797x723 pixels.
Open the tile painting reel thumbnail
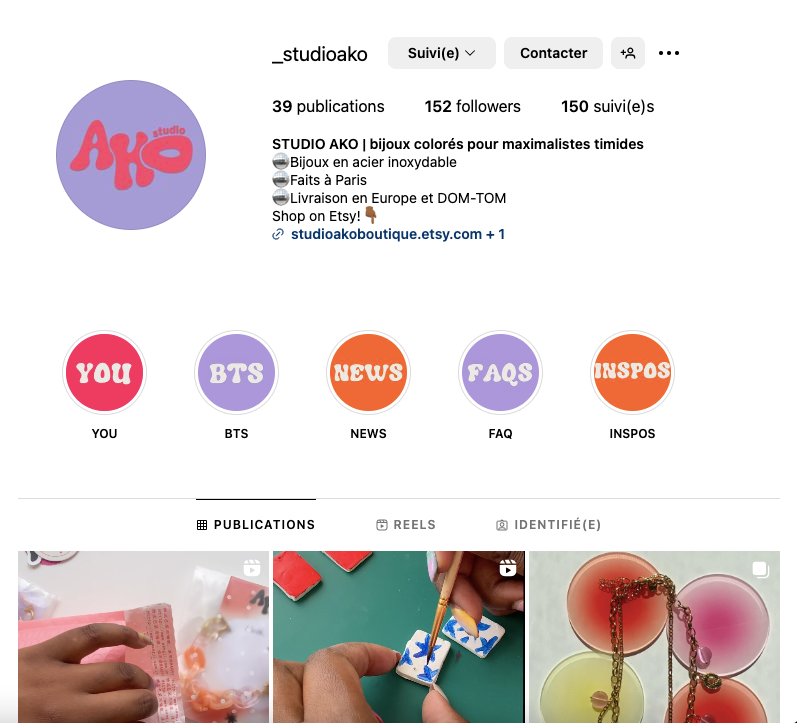coord(398,637)
